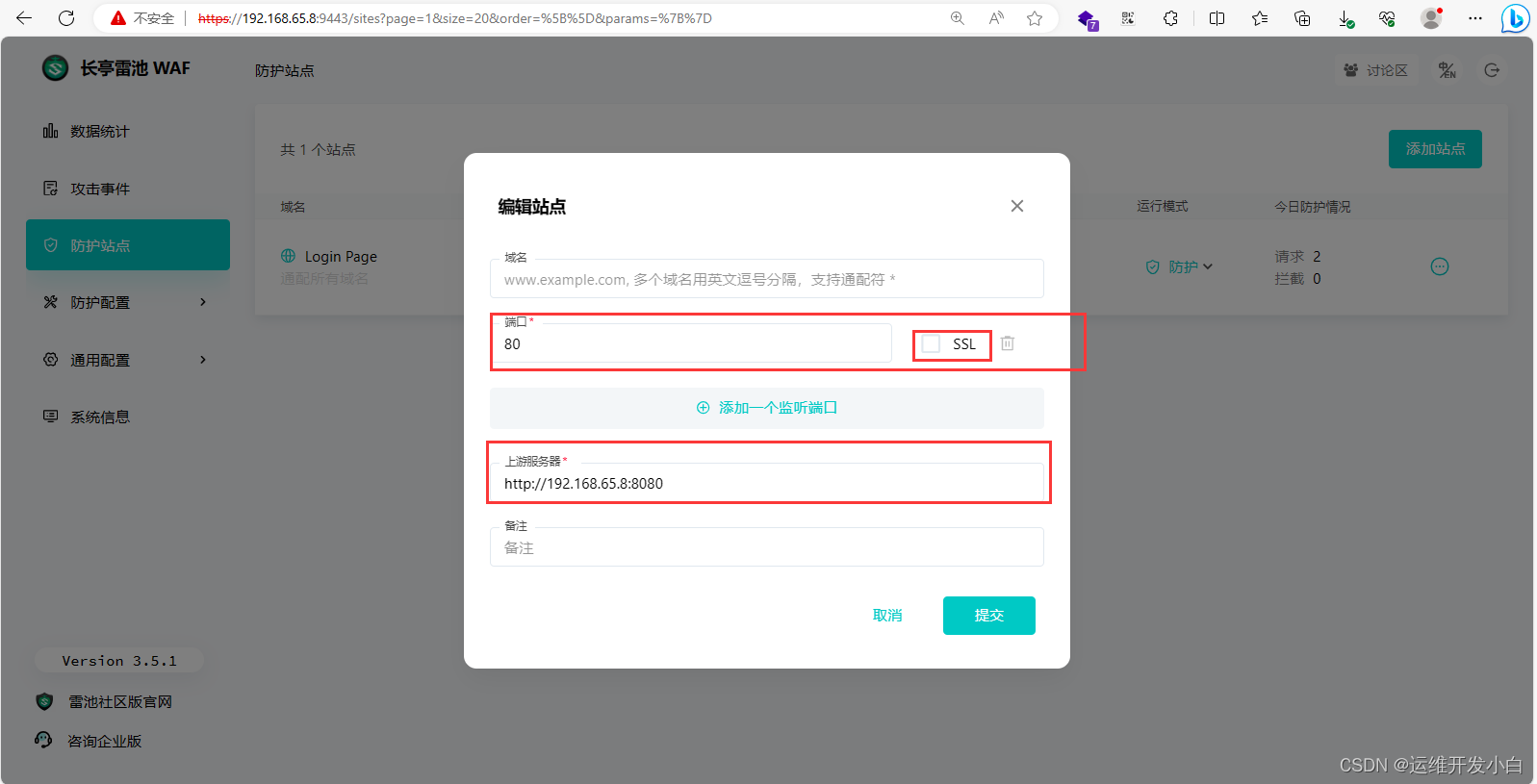1537x784 pixels.
Task: Open 防护配置 menu item
Action: coord(128,302)
